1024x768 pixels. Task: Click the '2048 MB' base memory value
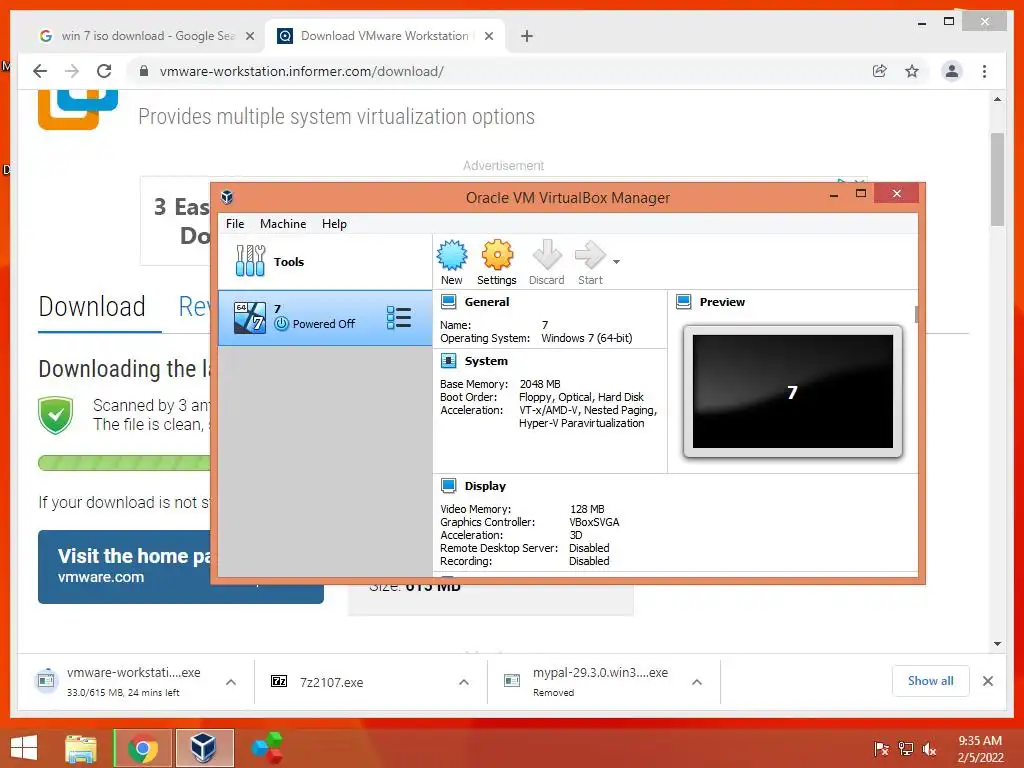540,384
